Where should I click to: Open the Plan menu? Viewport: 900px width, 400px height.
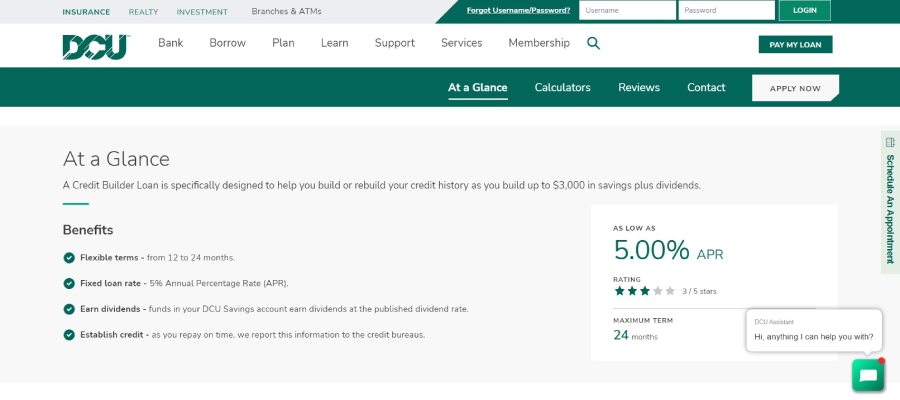(x=283, y=43)
